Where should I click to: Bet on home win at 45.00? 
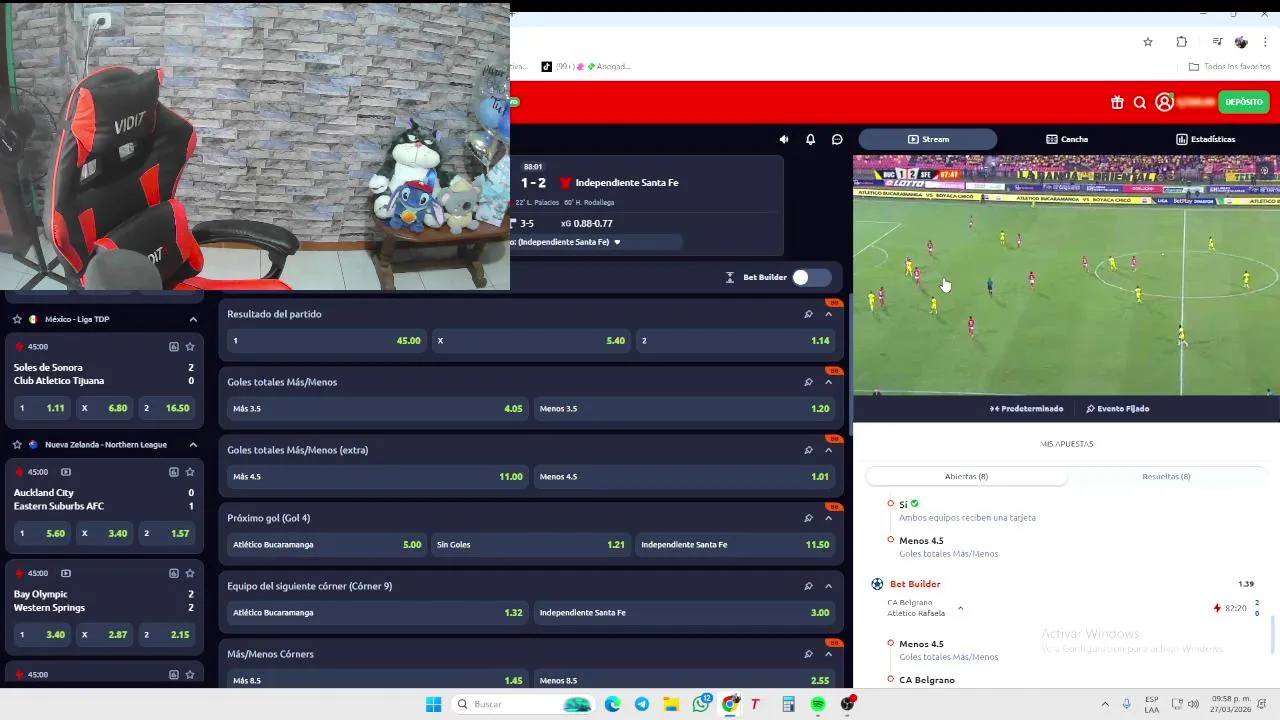(x=326, y=340)
